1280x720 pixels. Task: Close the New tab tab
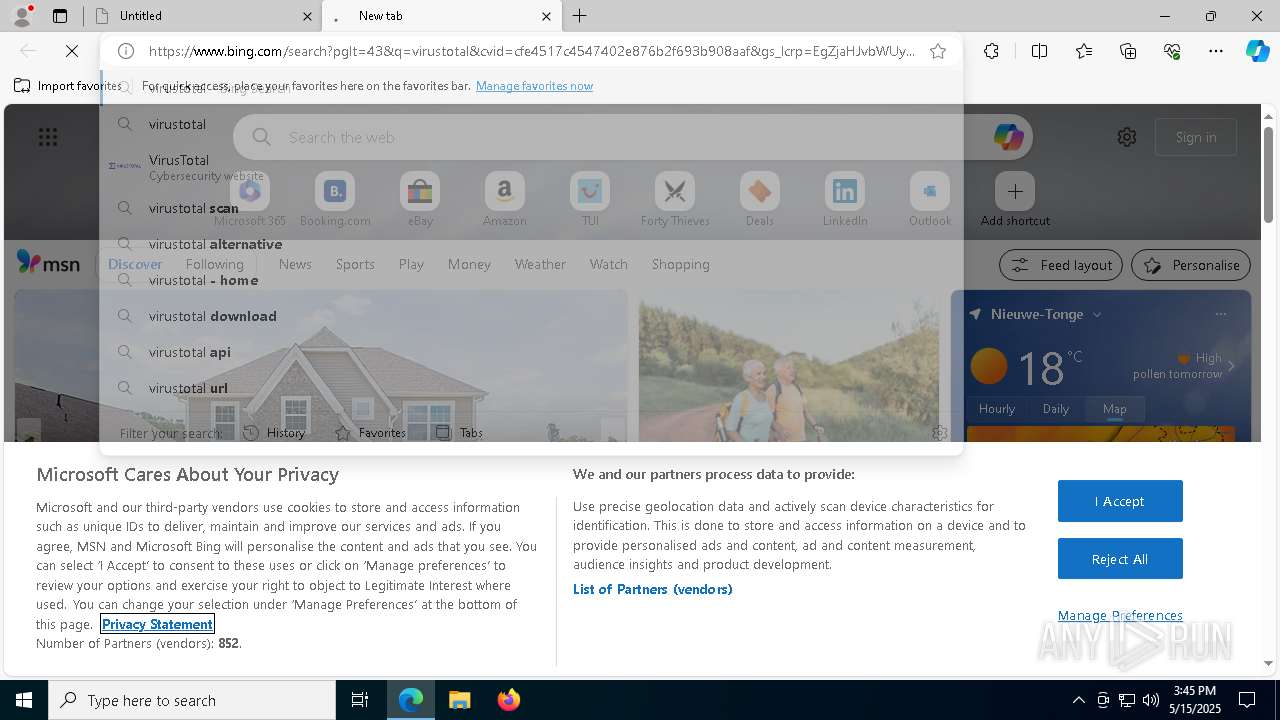tap(546, 16)
